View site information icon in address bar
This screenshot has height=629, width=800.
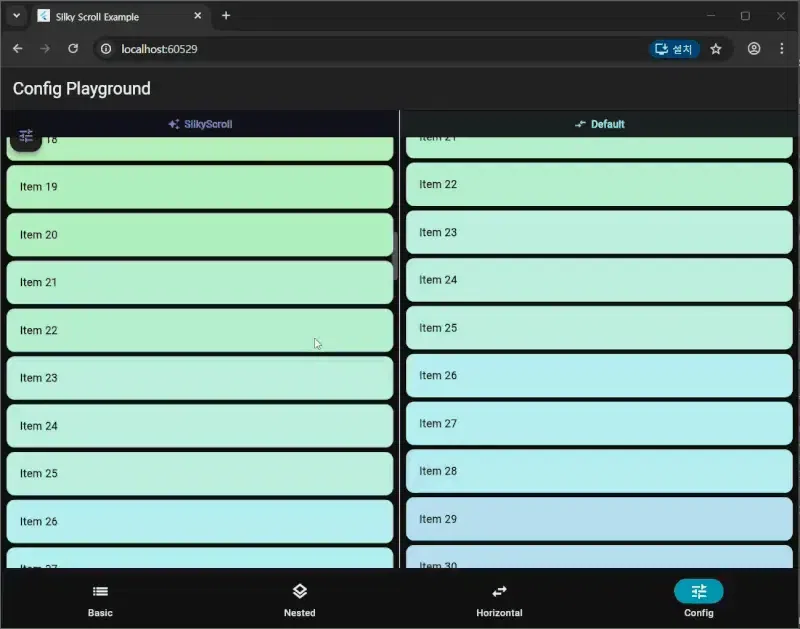coord(106,49)
